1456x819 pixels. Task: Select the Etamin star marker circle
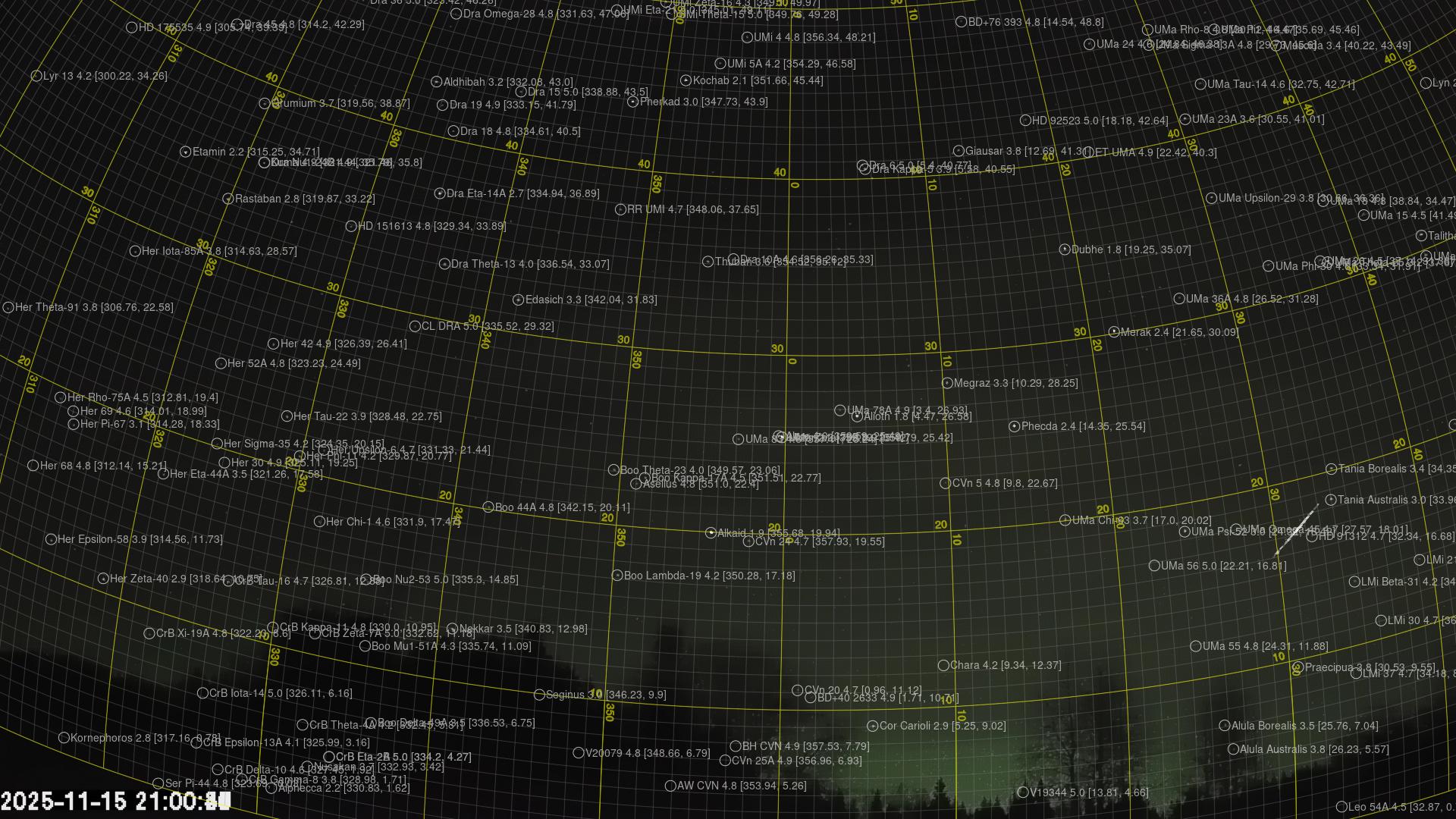click(185, 152)
